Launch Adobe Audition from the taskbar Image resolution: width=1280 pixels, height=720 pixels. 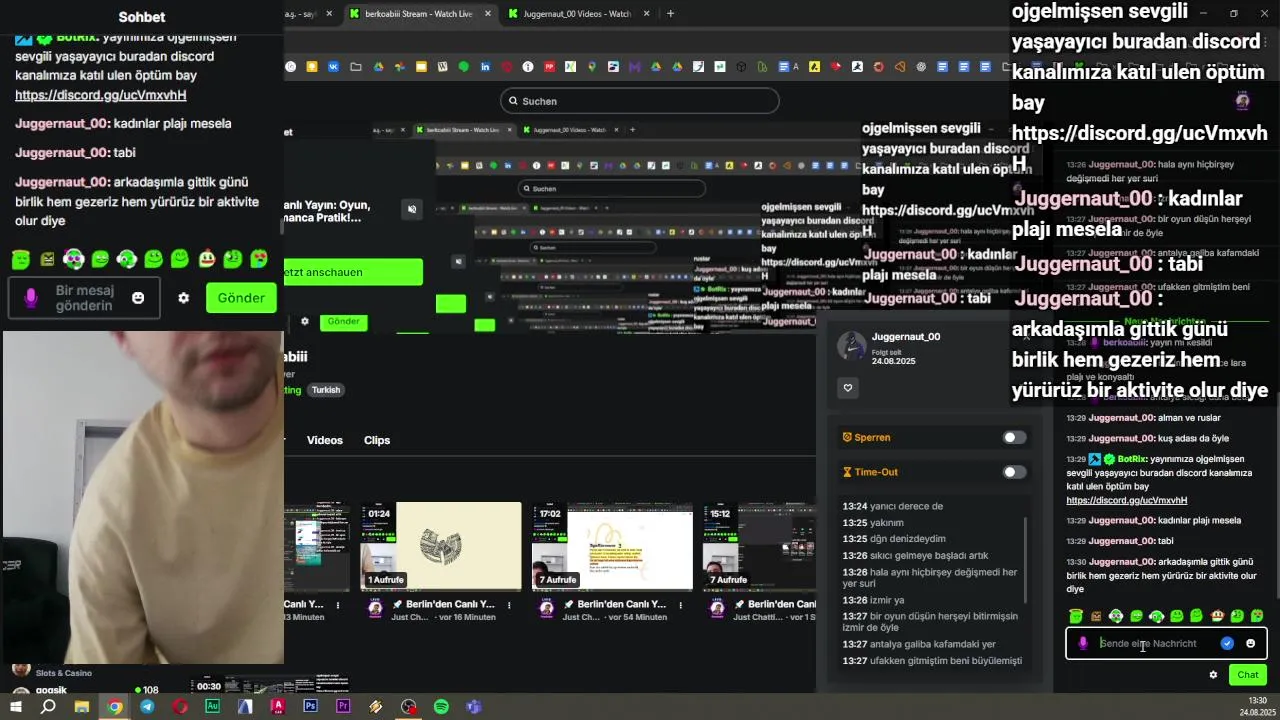212,706
